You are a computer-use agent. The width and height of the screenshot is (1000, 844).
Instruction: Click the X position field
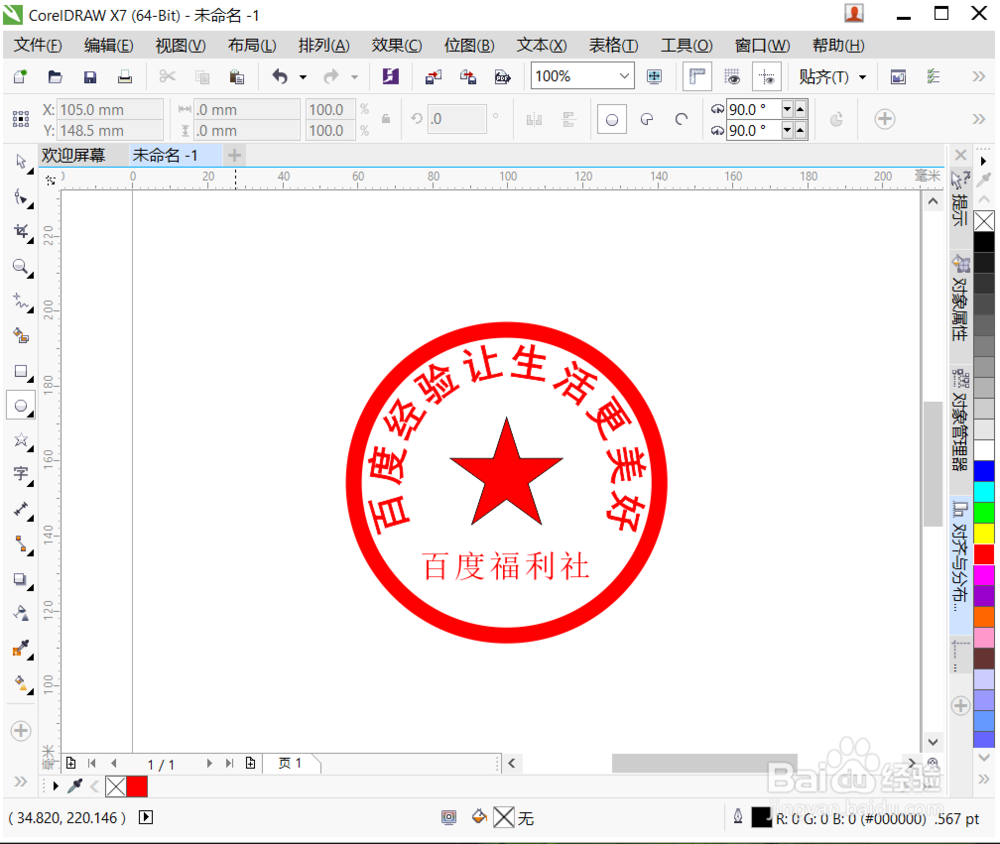tap(110, 110)
